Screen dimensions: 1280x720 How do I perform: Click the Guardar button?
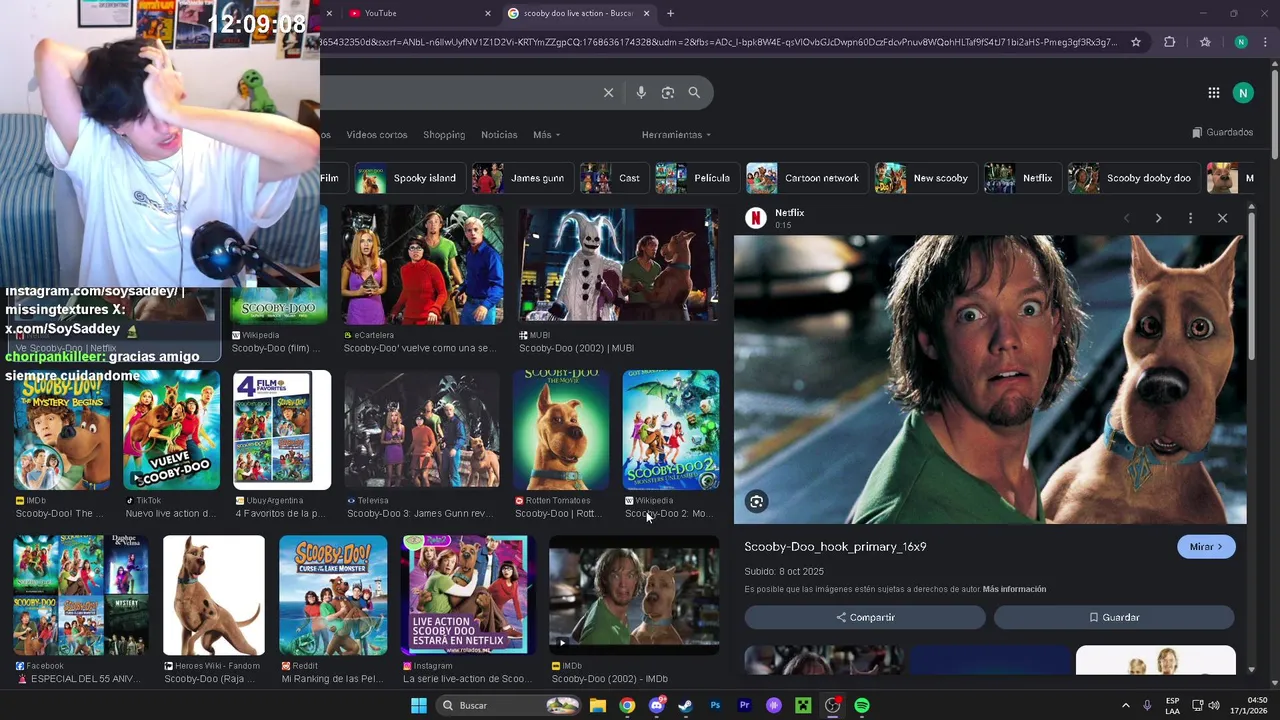(1114, 618)
